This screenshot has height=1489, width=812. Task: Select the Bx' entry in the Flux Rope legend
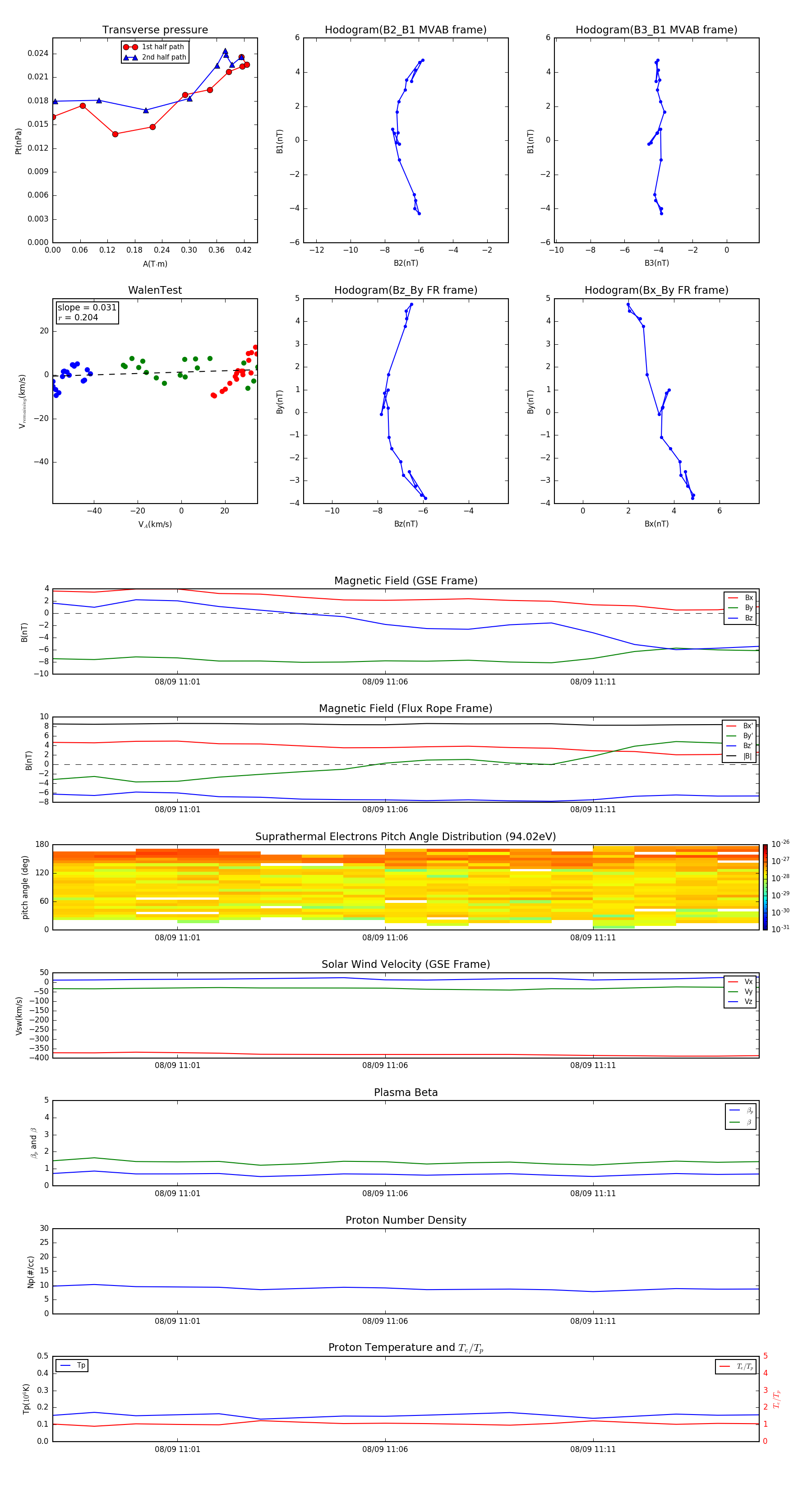pyautogui.click(x=739, y=726)
